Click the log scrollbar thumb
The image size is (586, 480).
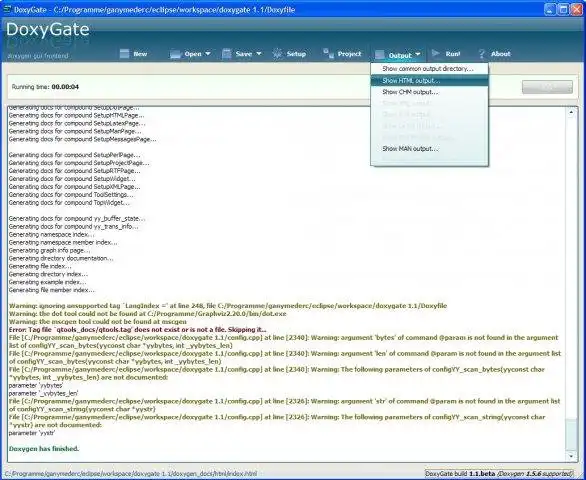(571, 435)
